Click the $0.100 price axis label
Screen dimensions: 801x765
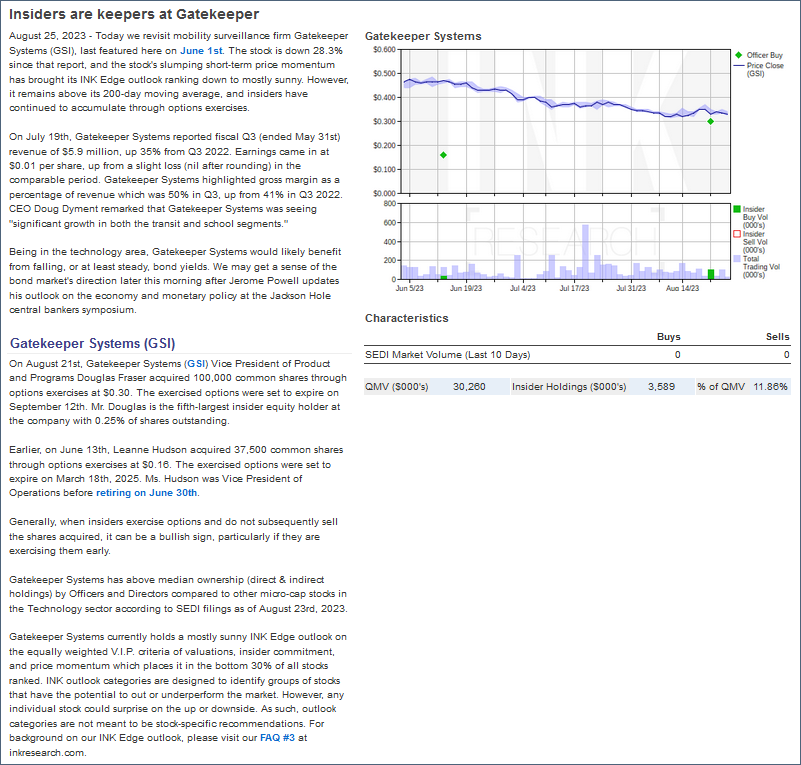click(384, 170)
